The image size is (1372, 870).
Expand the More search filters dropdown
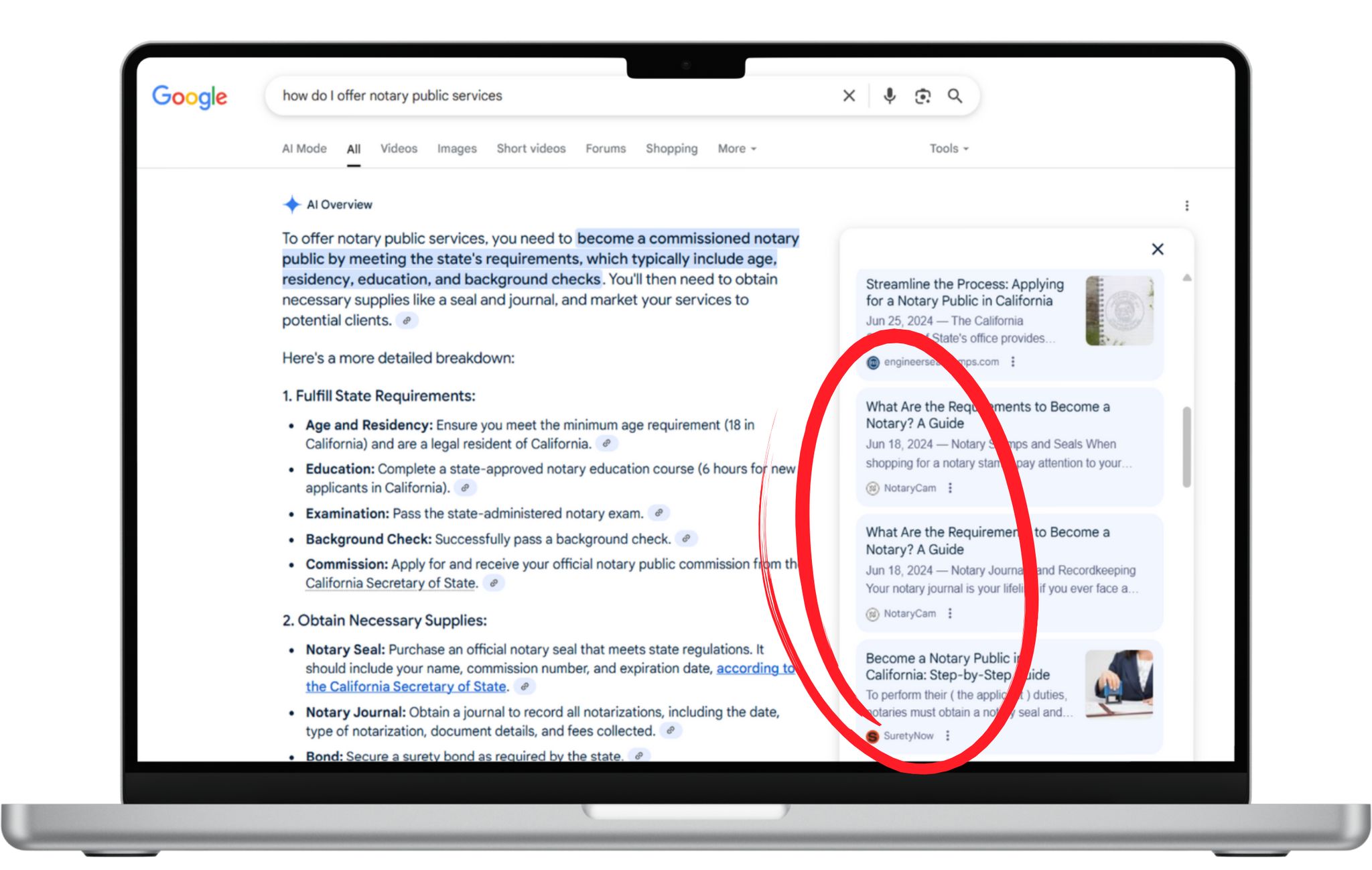coord(737,149)
